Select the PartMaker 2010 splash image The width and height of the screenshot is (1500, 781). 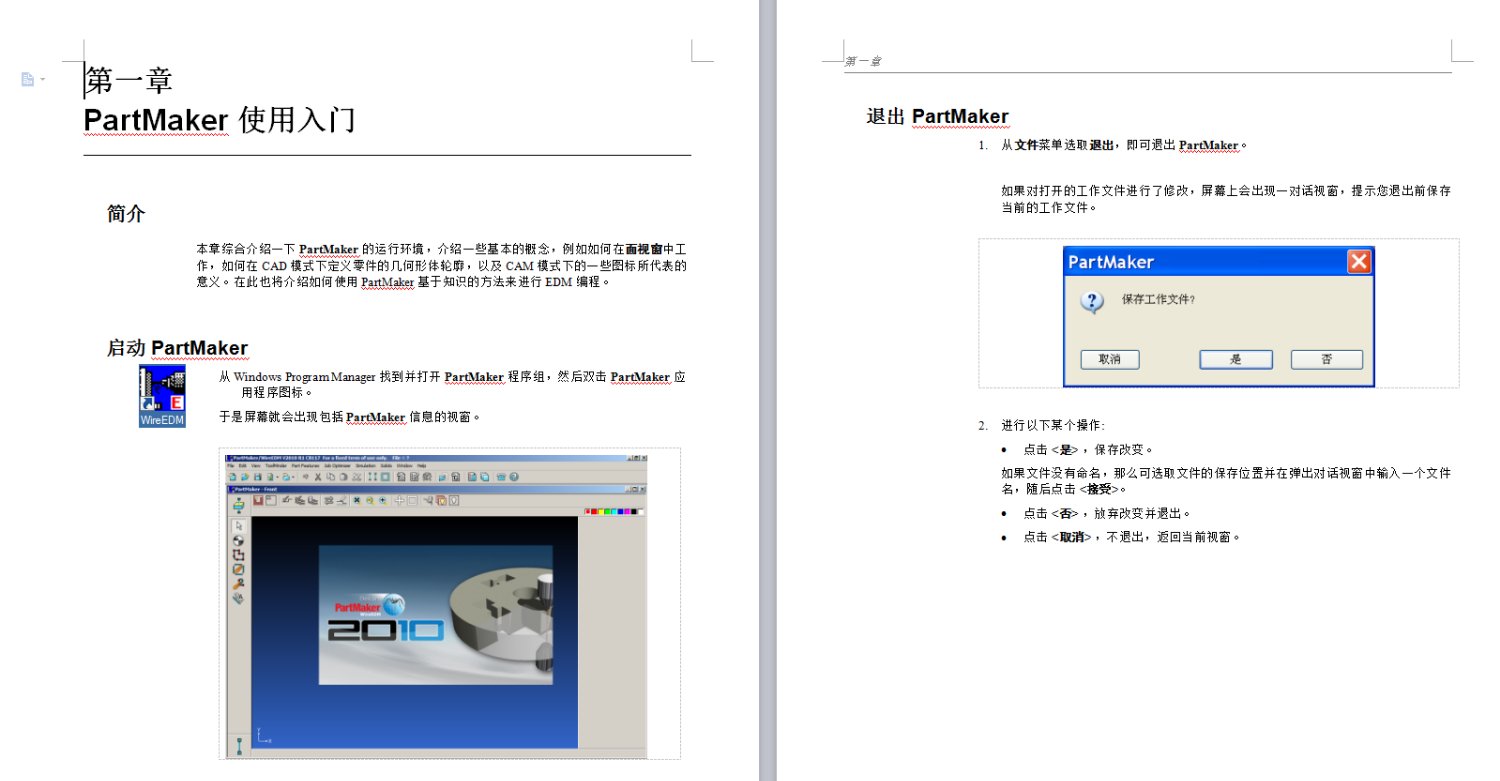tap(435, 615)
